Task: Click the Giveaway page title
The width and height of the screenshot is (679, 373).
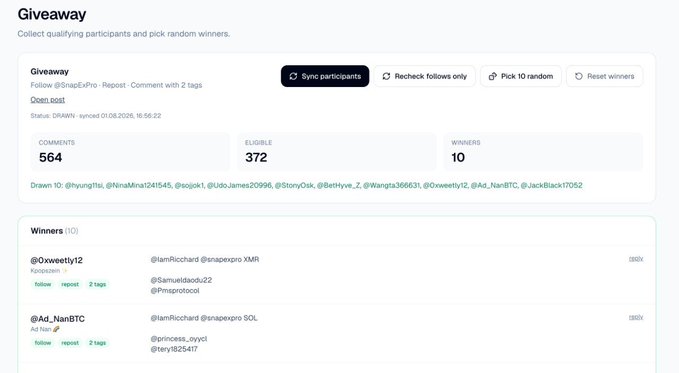Action: point(52,14)
